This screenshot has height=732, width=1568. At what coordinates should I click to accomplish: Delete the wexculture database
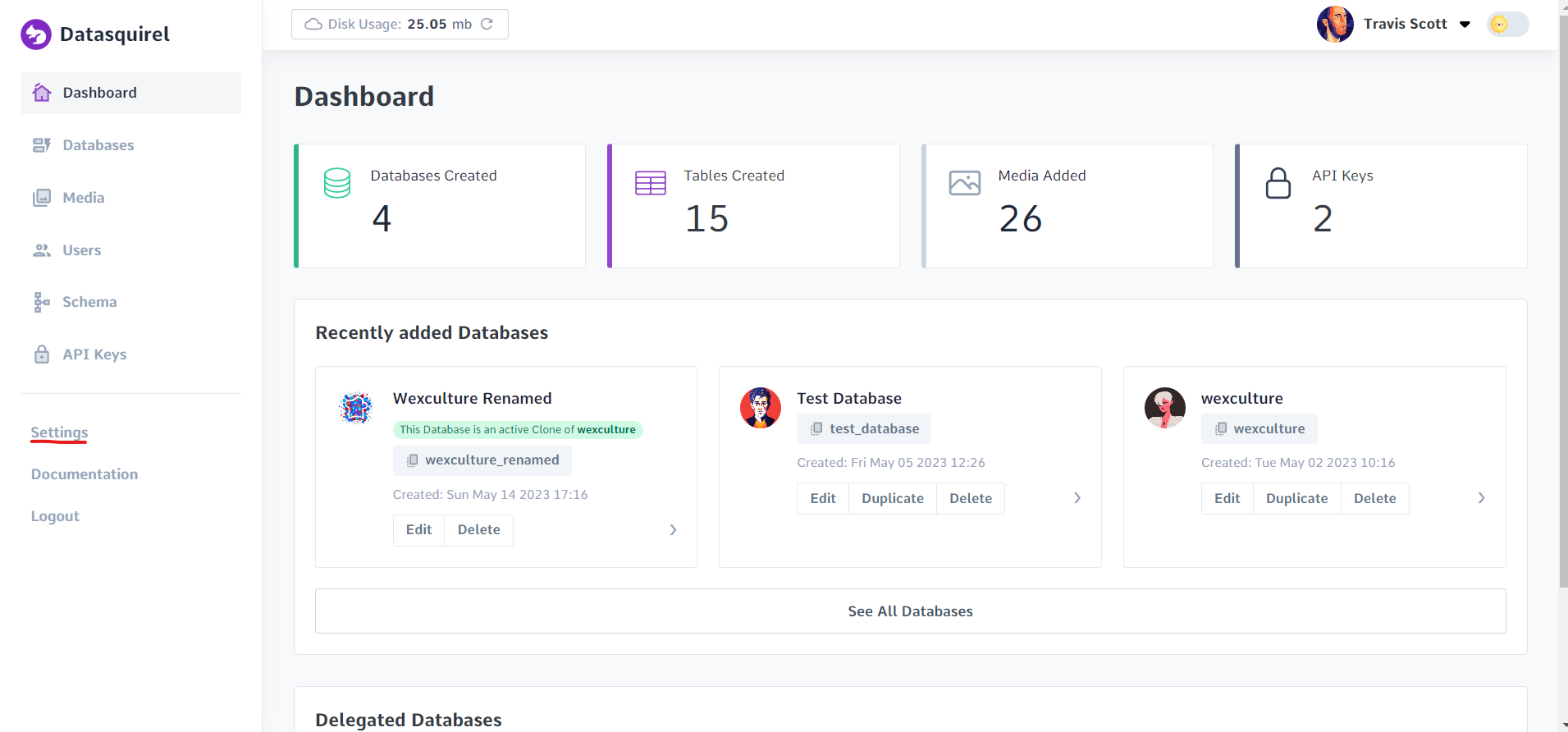(1375, 499)
